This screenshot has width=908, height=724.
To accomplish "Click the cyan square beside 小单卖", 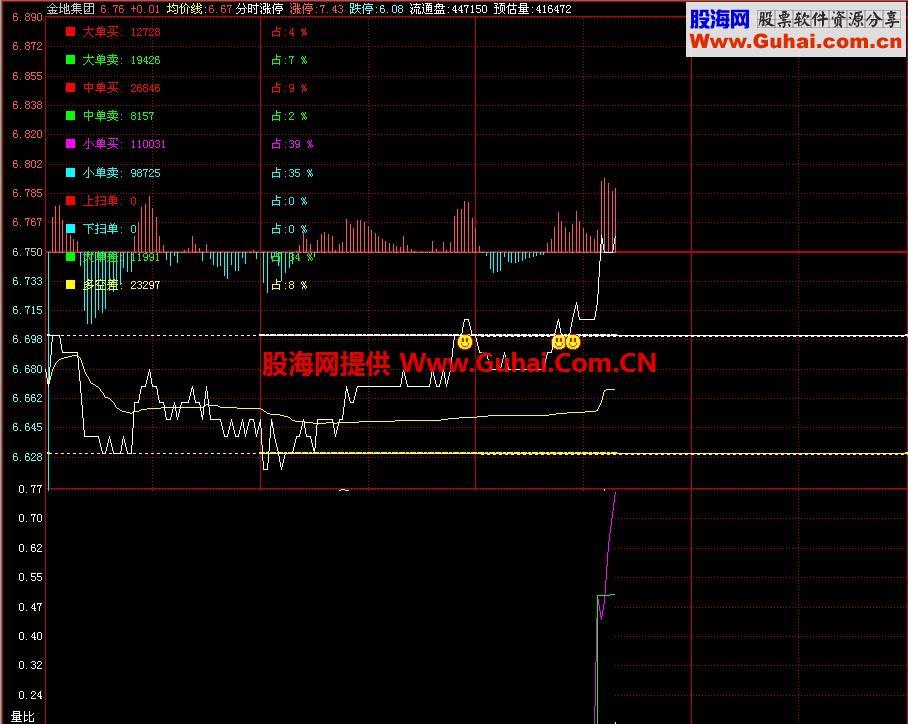I will pyautogui.click(x=70, y=173).
